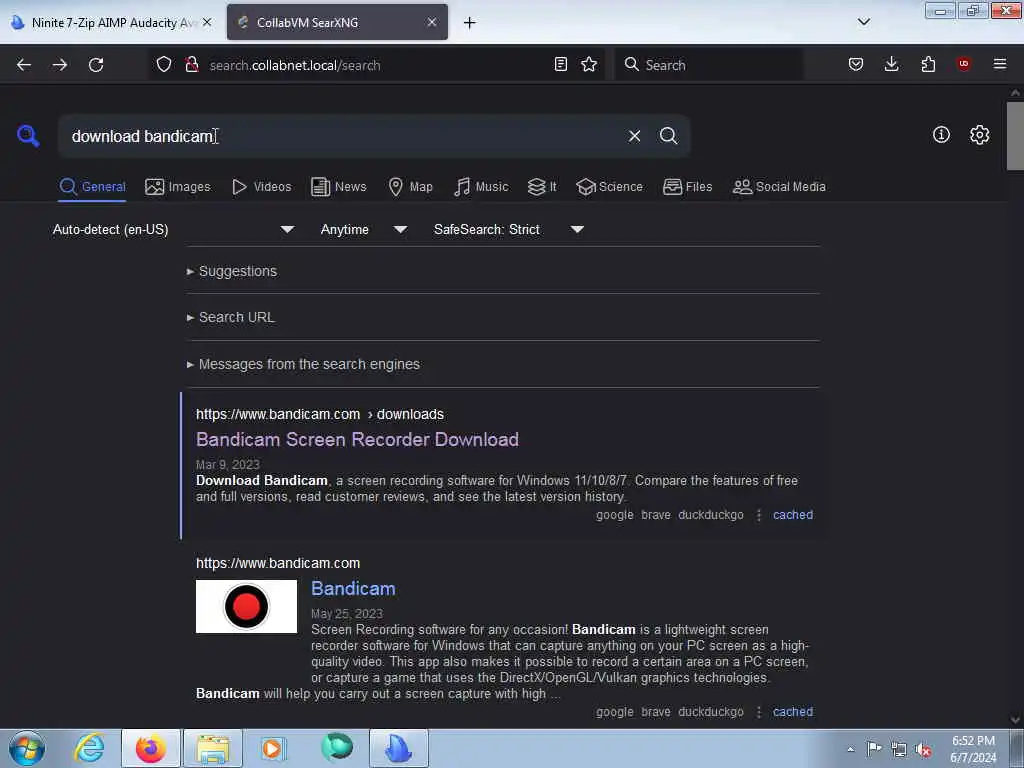The image size is (1024, 768).
Task: Switch to the Images search category
Action: click(x=178, y=187)
